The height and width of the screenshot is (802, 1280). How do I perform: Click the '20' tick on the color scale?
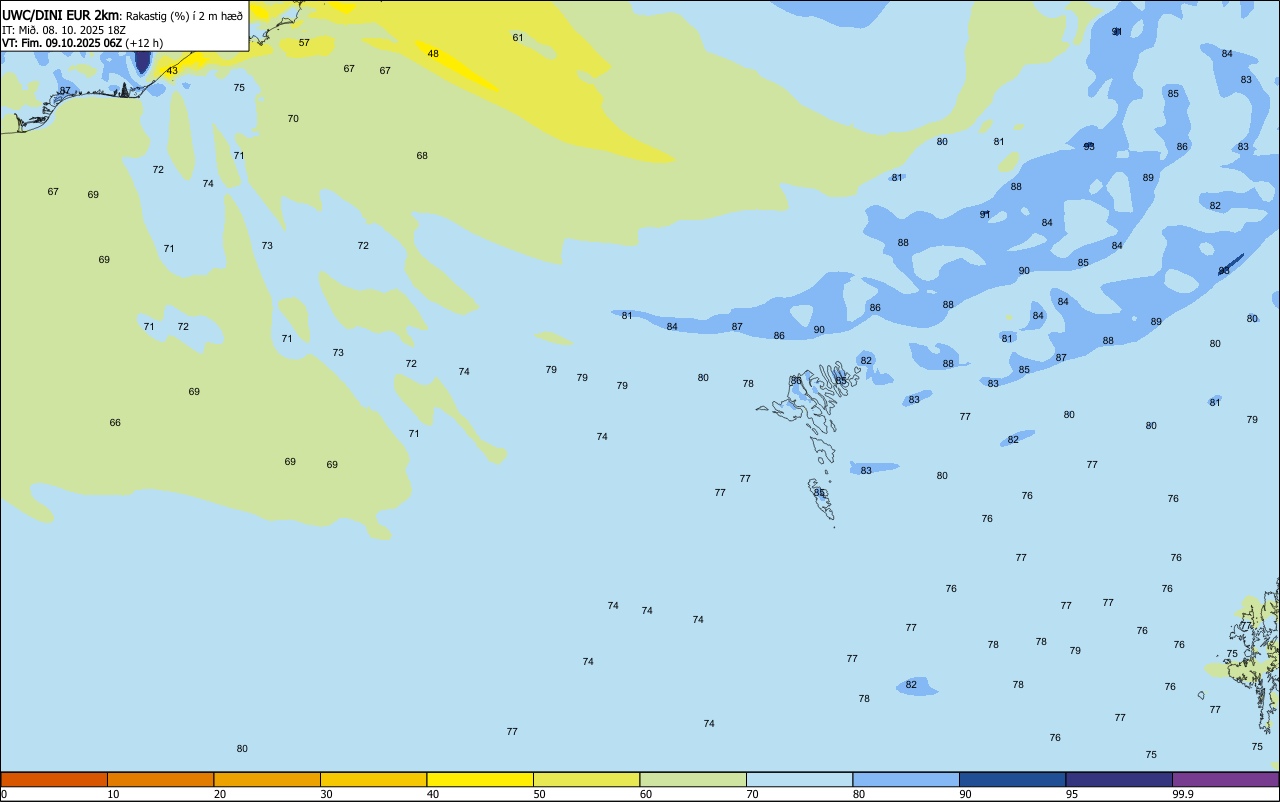coord(220,794)
